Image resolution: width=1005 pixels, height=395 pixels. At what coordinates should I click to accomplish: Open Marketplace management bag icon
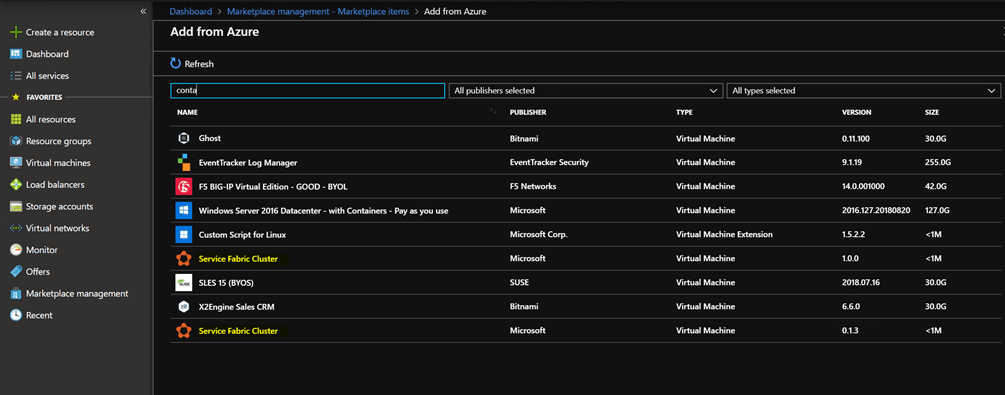tap(16, 294)
